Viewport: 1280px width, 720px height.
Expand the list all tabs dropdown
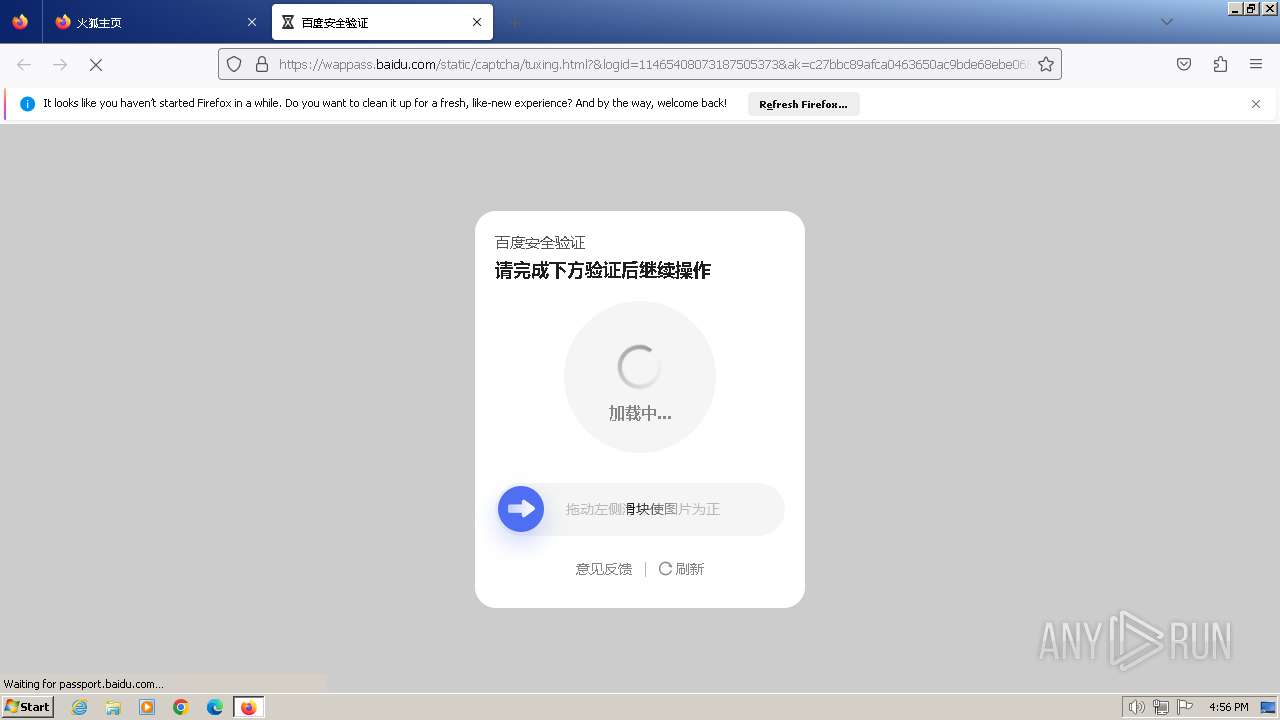click(1166, 22)
